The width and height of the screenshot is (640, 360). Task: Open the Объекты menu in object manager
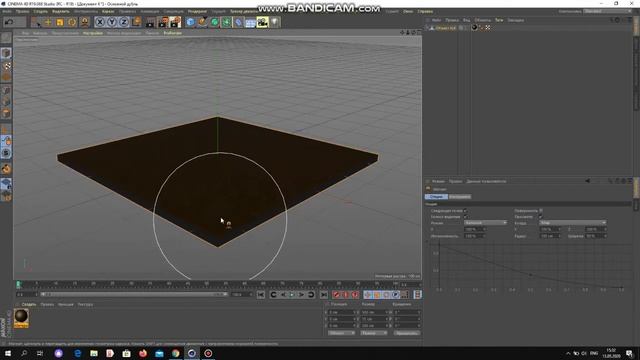(482, 20)
